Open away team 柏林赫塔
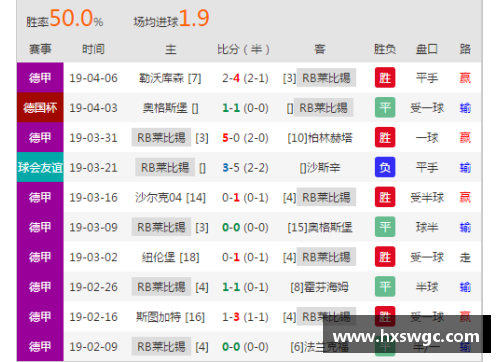 click(x=320, y=138)
